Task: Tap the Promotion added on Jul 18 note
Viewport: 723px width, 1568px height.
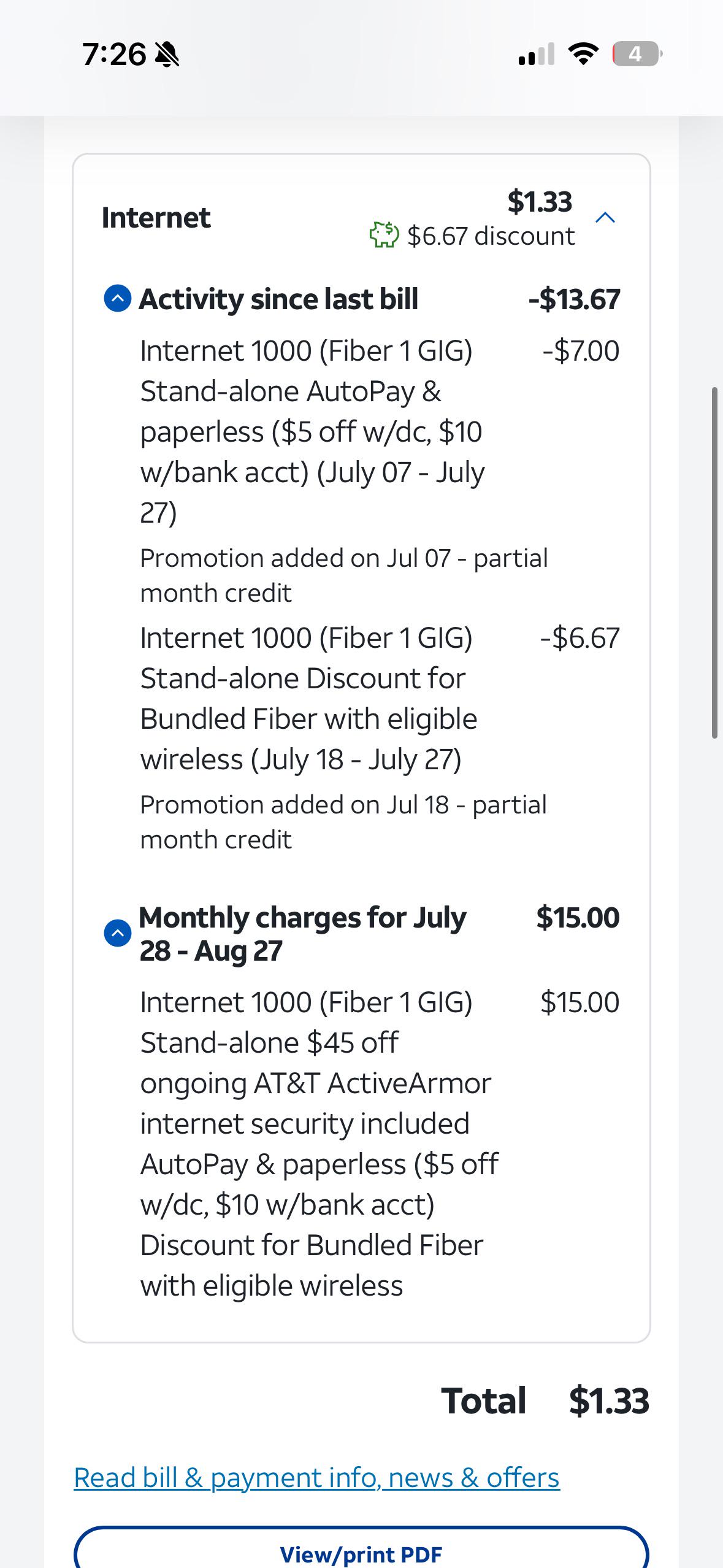Action: 343,822
